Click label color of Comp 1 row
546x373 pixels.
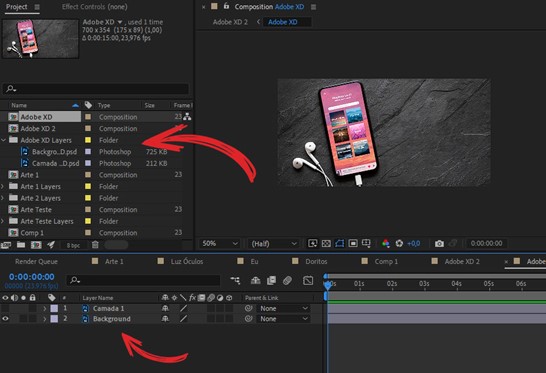coord(88,232)
